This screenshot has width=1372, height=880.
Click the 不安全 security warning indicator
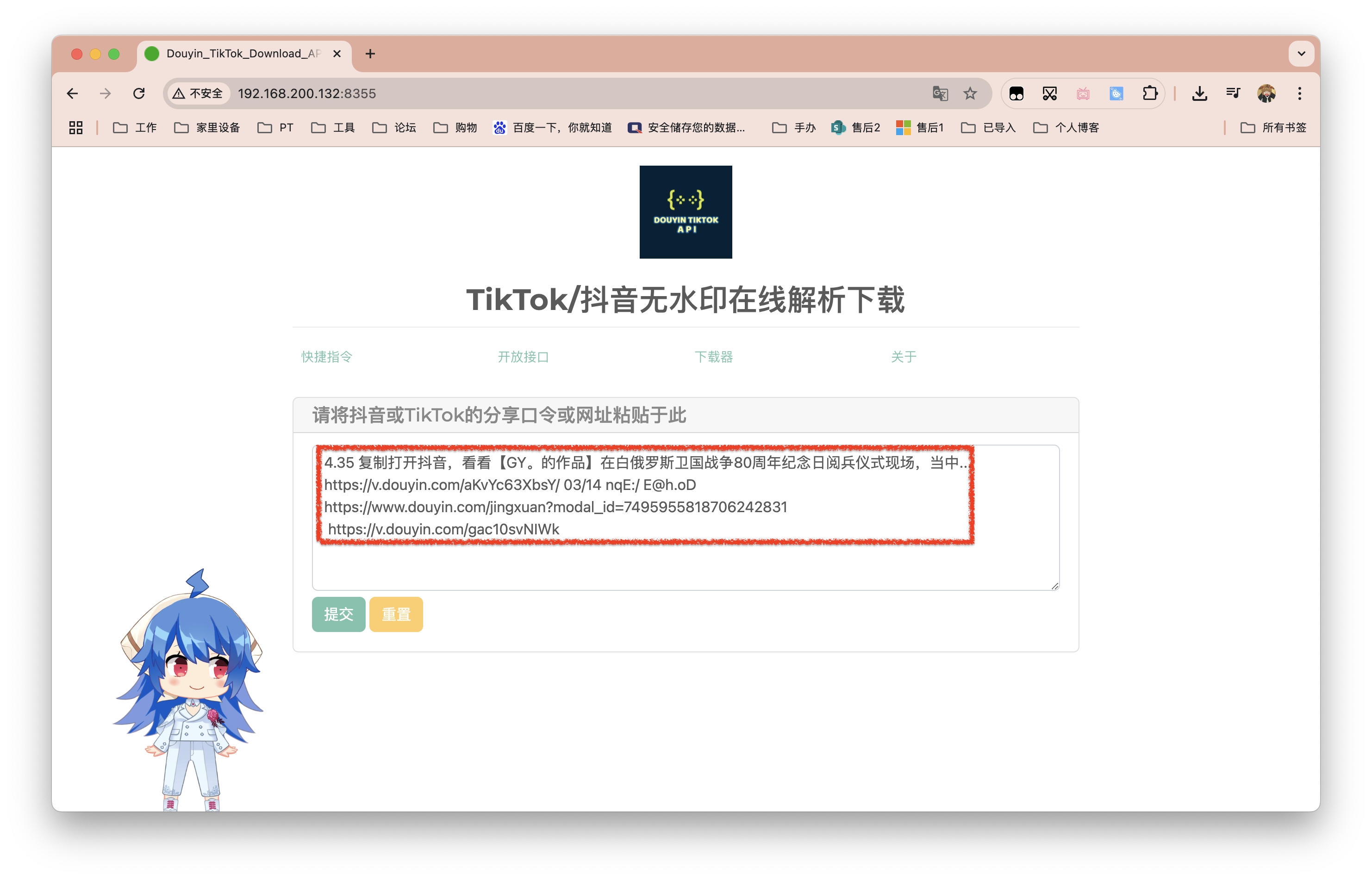(x=198, y=93)
